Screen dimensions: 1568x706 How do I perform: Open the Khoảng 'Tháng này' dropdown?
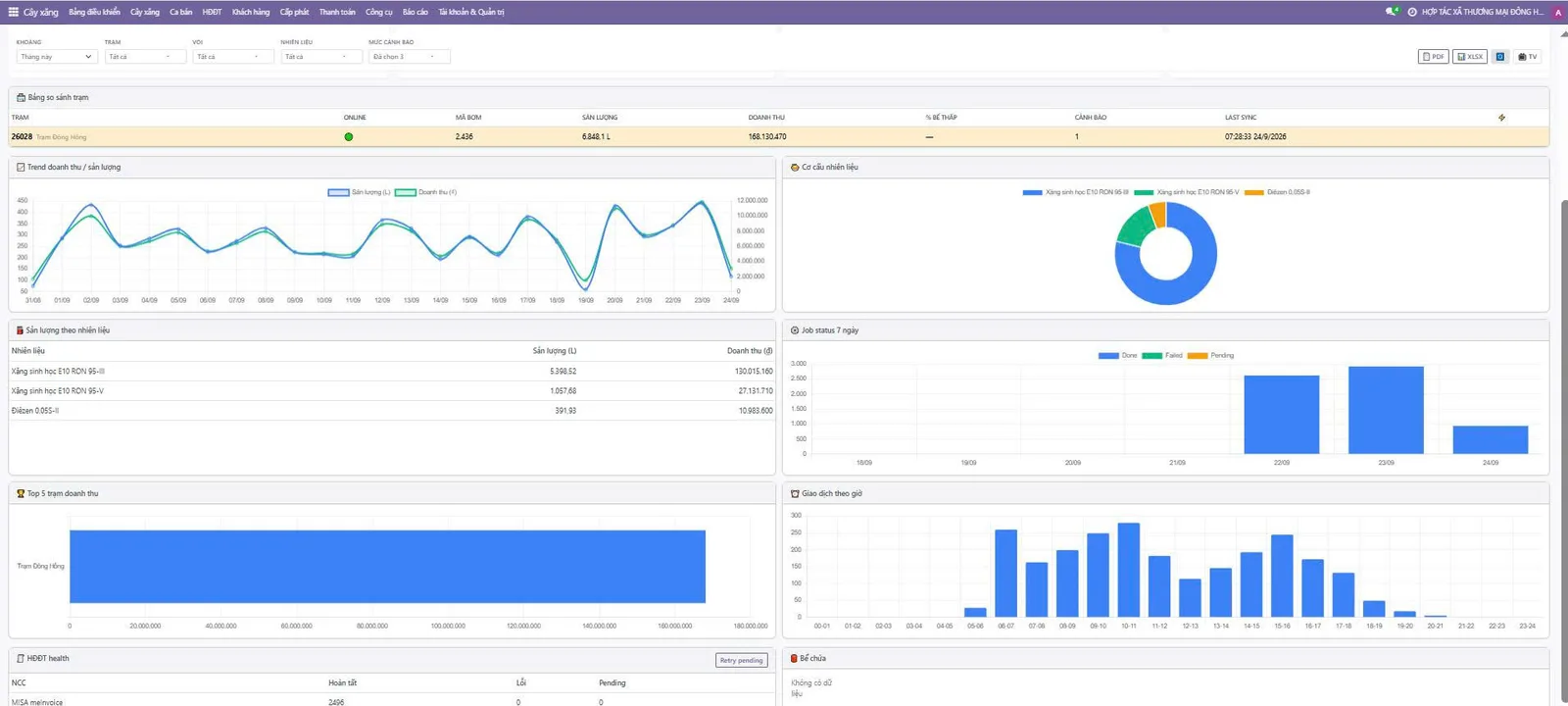(57, 57)
